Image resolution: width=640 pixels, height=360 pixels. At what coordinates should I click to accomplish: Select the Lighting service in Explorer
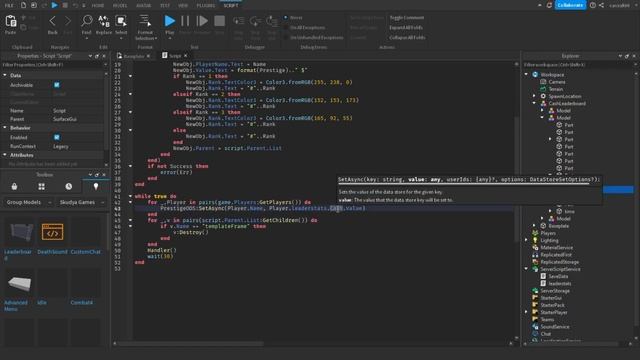[549, 240]
